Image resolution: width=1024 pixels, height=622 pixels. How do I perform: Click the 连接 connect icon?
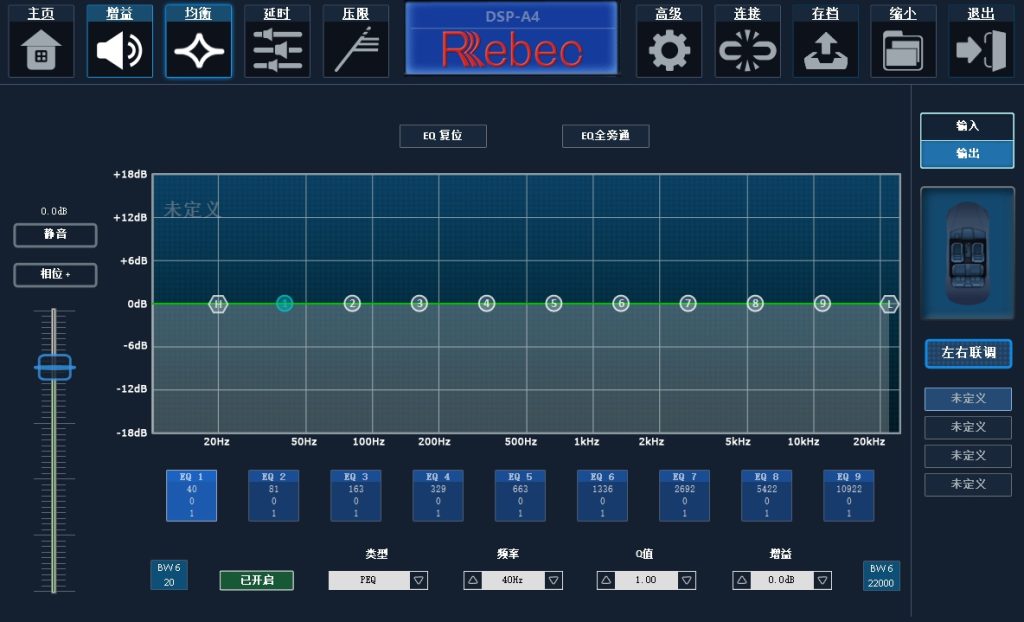pos(747,41)
